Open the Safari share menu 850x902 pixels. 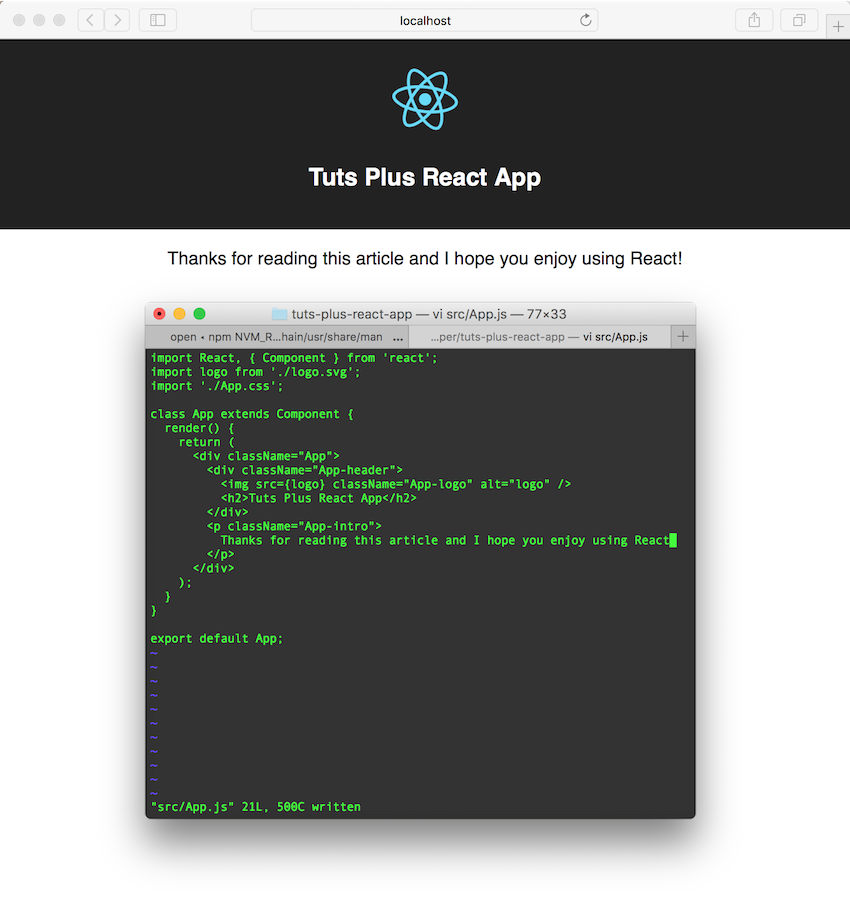tap(754, 20)
